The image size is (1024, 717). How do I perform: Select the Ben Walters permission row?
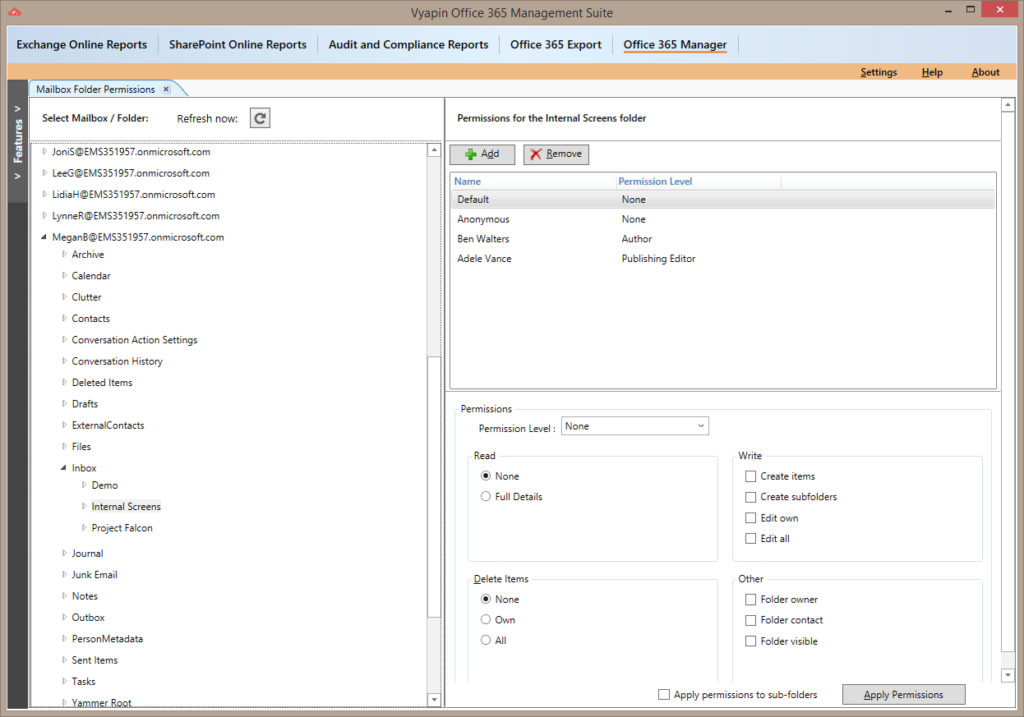click(723, 239)
